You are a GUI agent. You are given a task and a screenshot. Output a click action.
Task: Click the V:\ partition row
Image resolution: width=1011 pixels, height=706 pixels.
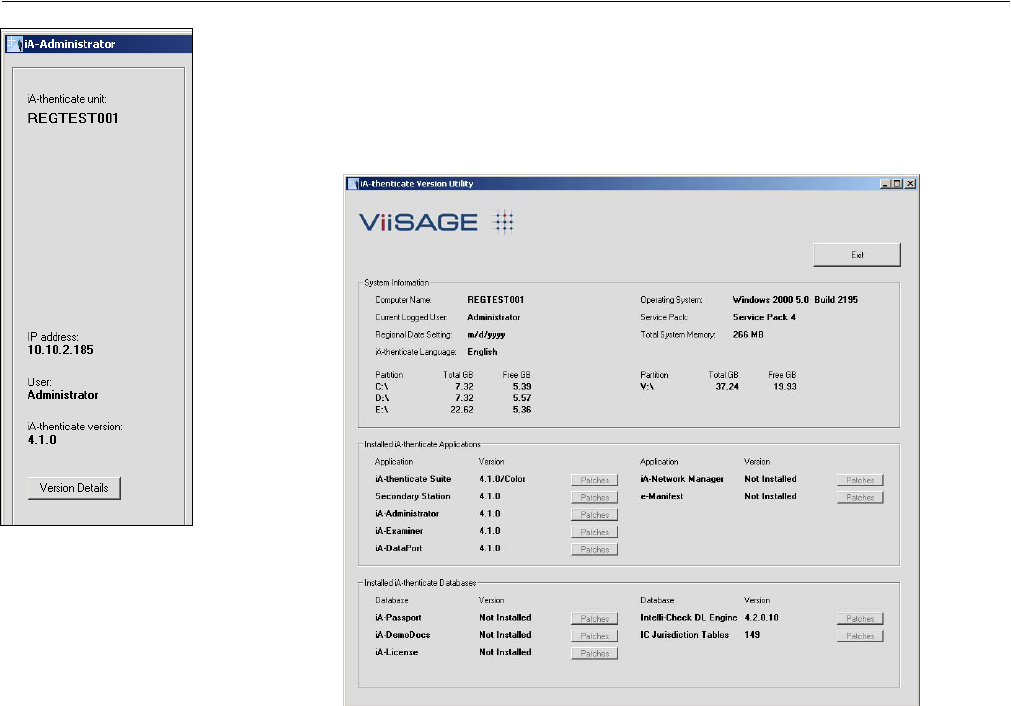click(718, 387)
